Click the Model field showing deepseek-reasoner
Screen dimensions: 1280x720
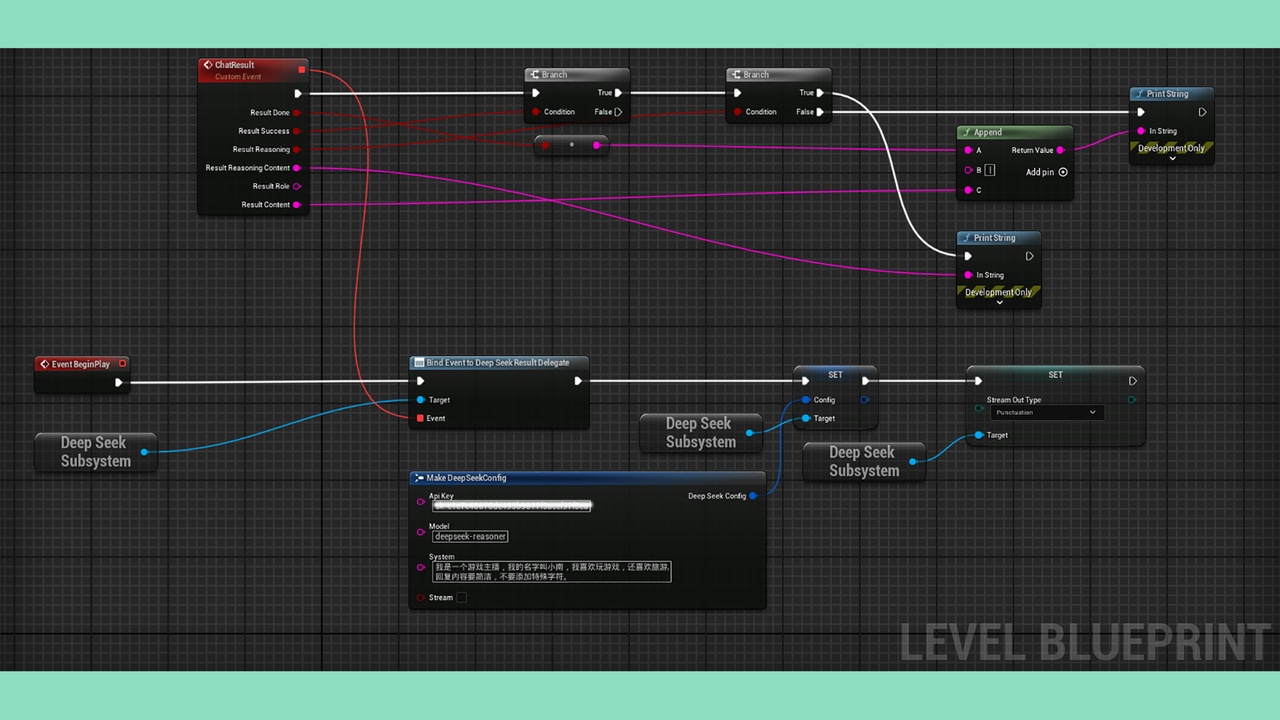471,537
